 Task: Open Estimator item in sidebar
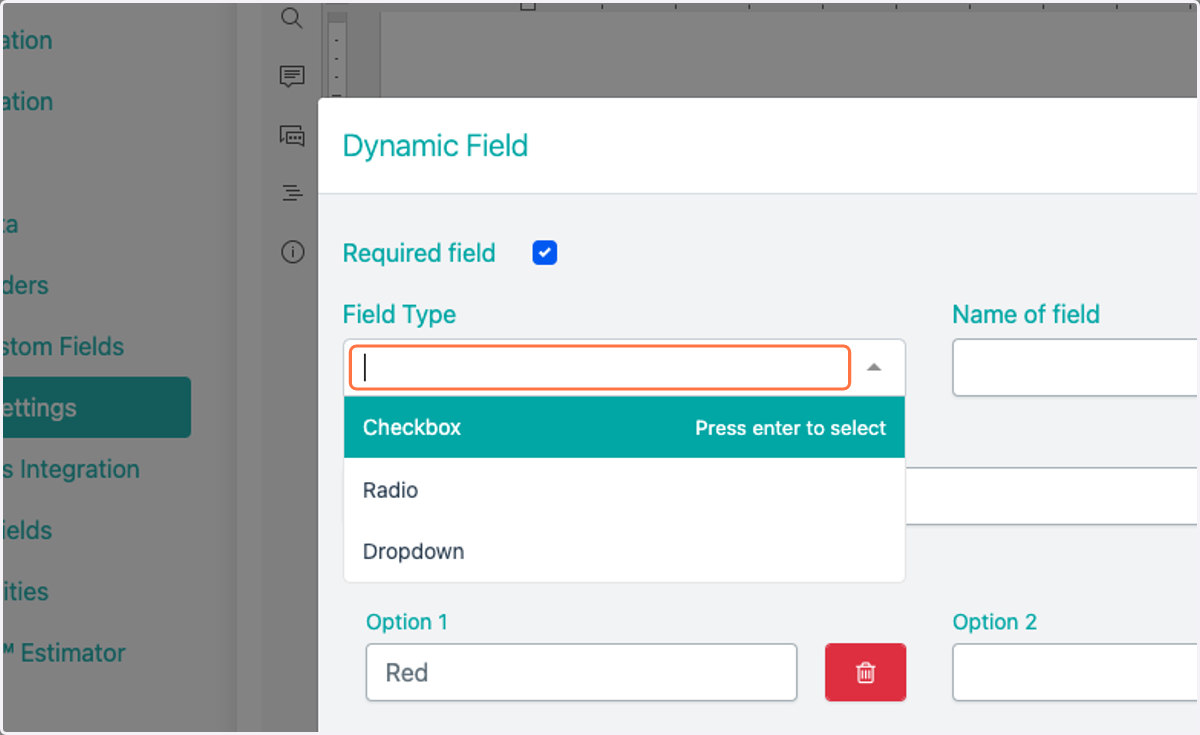[63, 653]
